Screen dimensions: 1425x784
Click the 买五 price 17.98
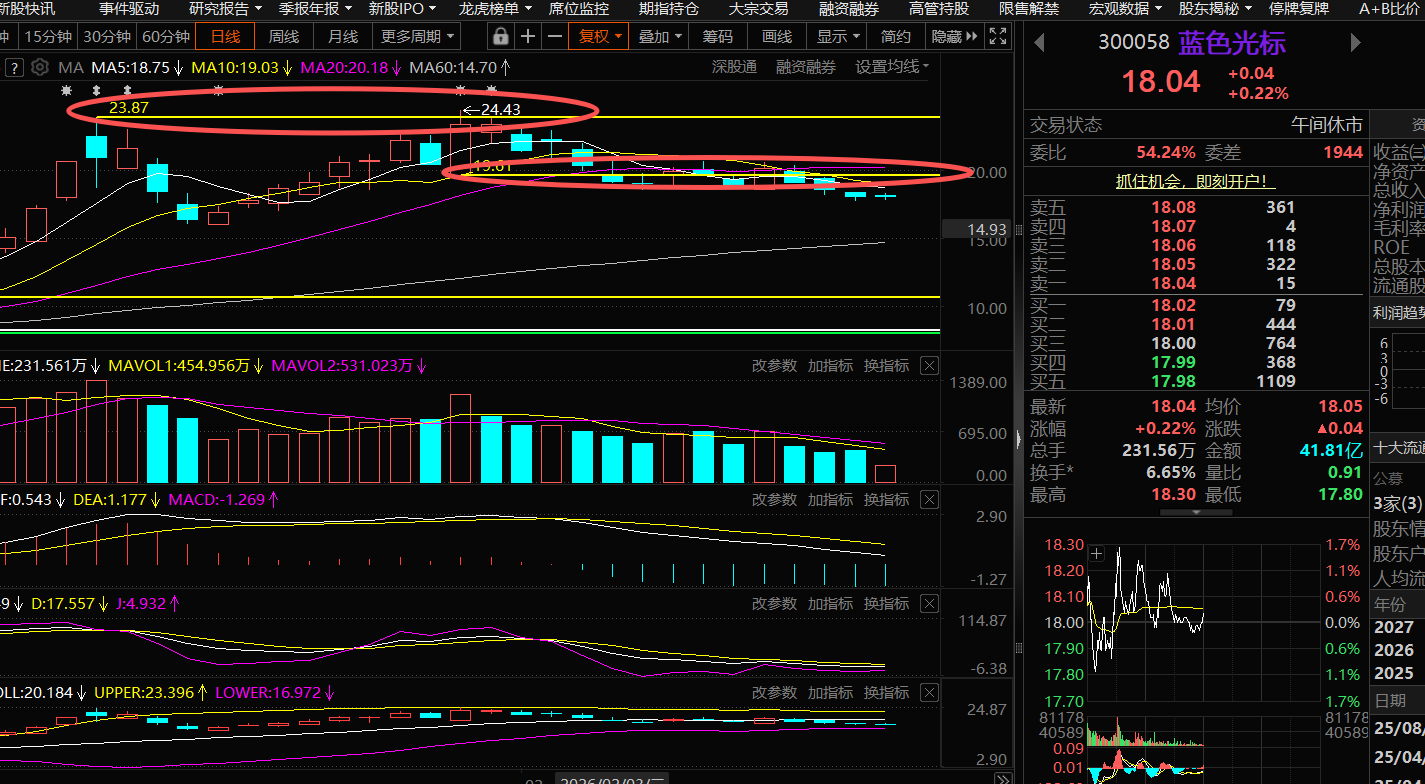click(1173, 381)
